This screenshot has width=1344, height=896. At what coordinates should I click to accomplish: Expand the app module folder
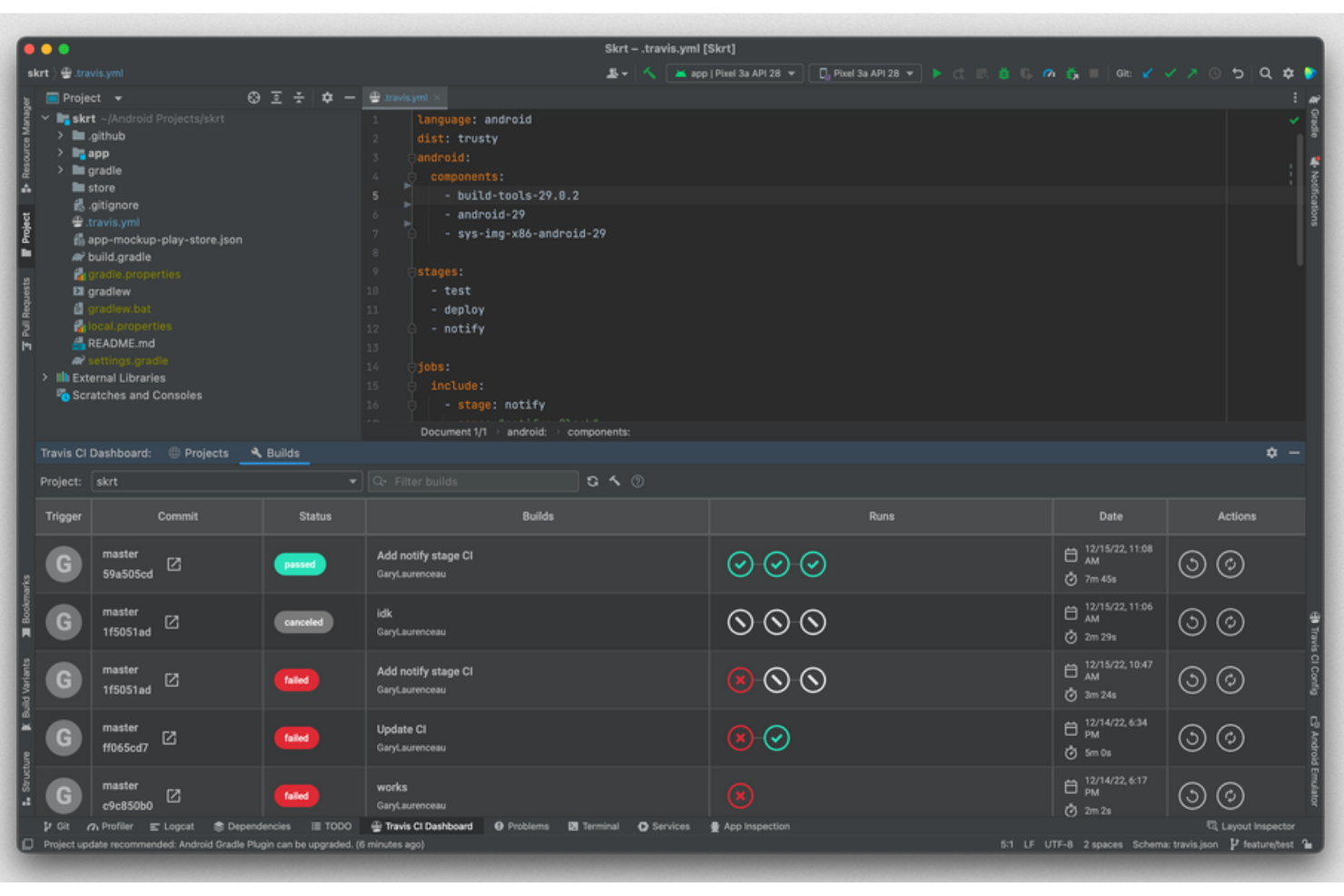(x=61, y=153)
